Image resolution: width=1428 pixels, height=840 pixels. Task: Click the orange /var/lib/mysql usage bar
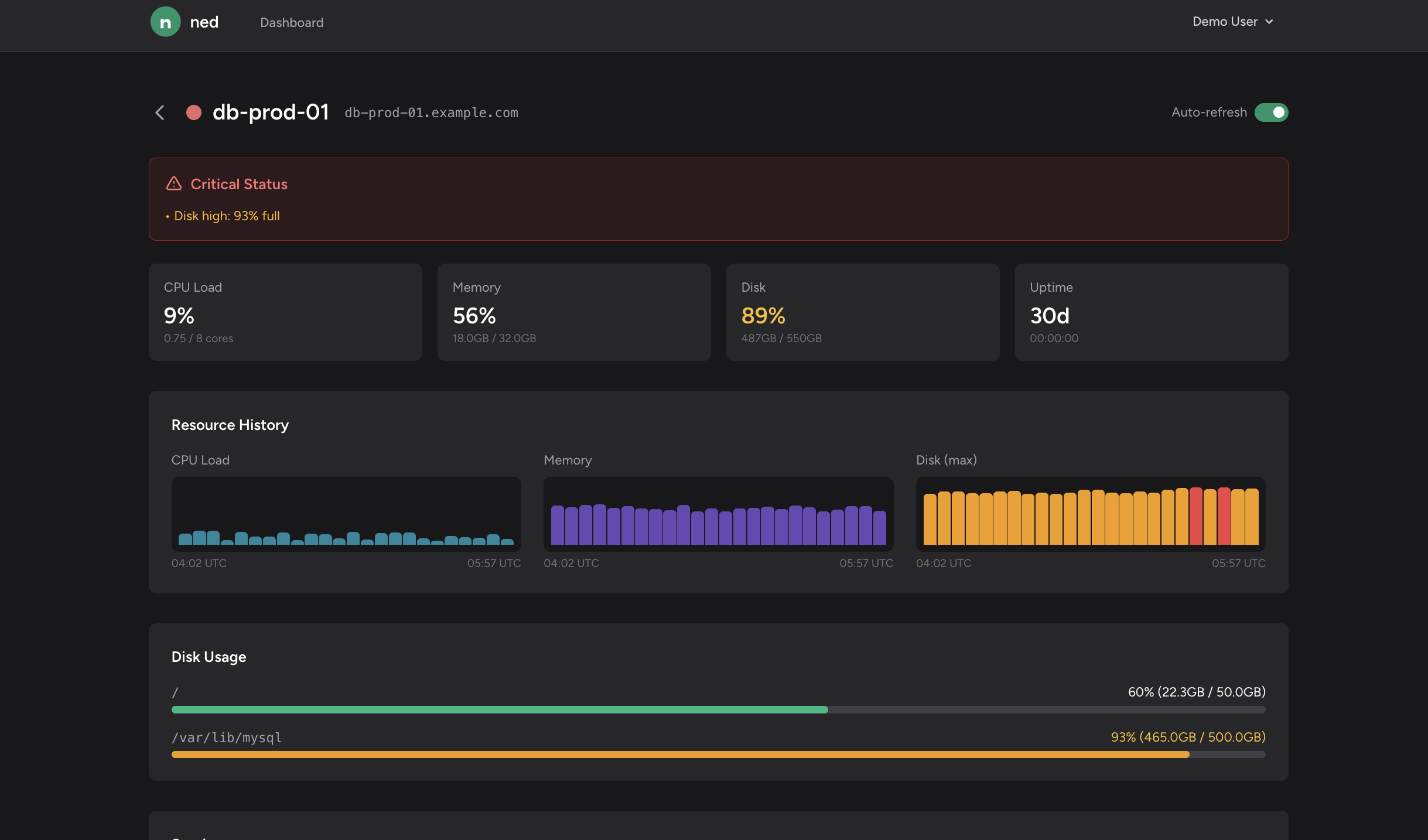[679, 754]
